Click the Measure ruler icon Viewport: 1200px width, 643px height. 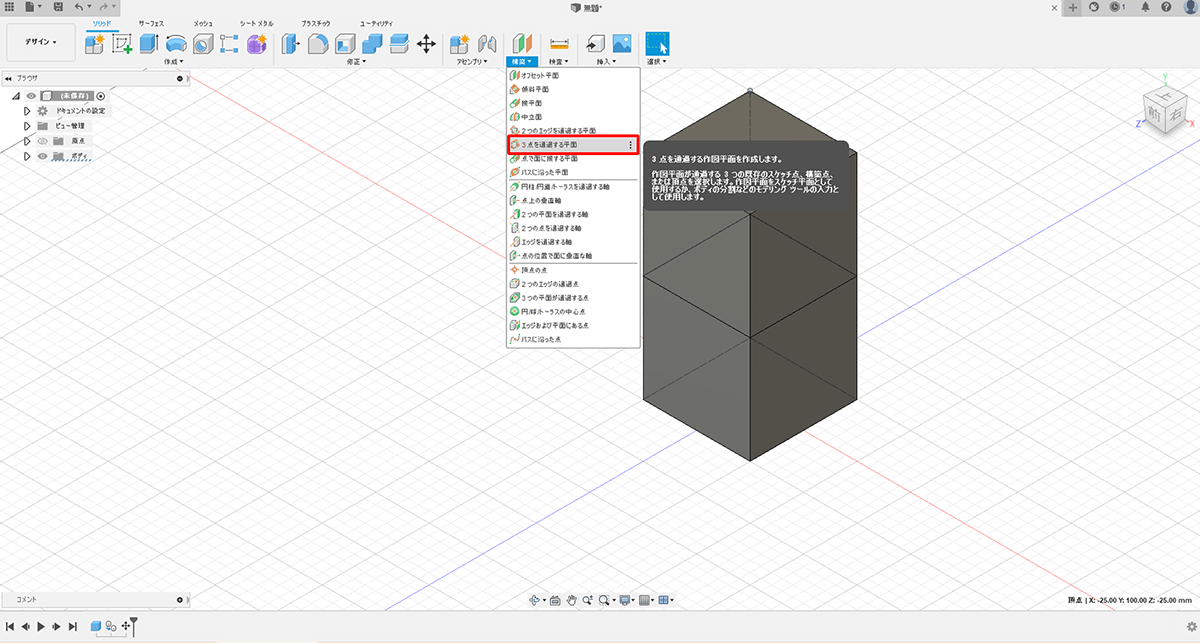point(559,43)
